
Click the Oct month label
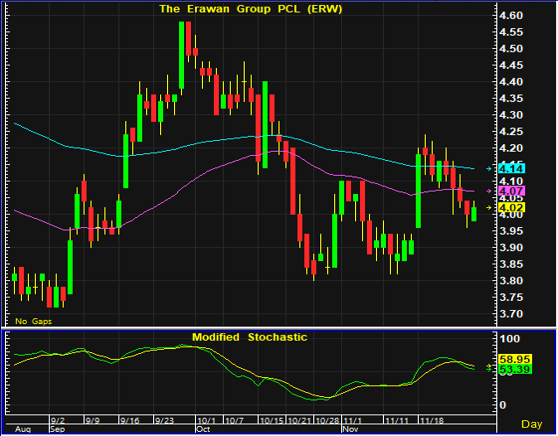pos(203,429)
